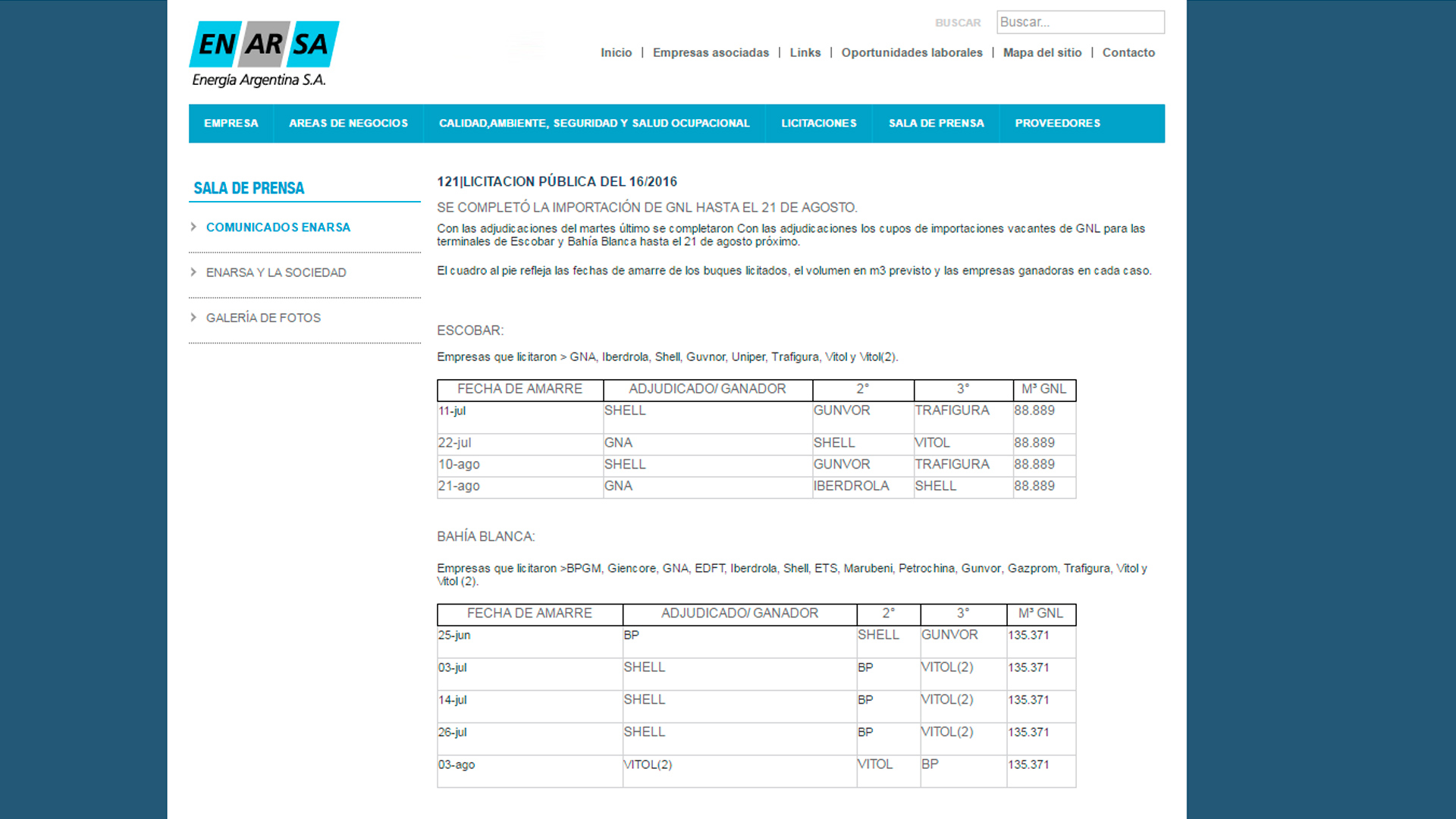Expand the Comunicados Enarsa chevron
The image size is (1456, 819).
tap(193, 227)
